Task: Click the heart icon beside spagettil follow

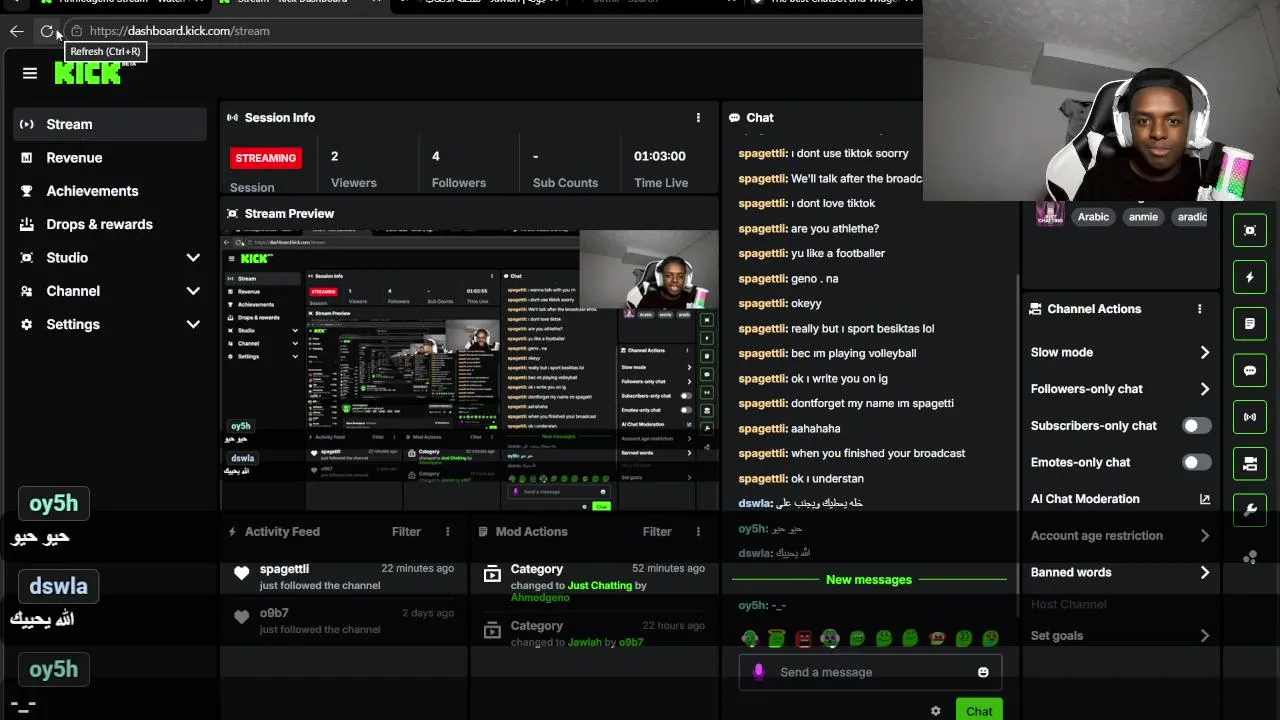Action: tap(241, 573)
